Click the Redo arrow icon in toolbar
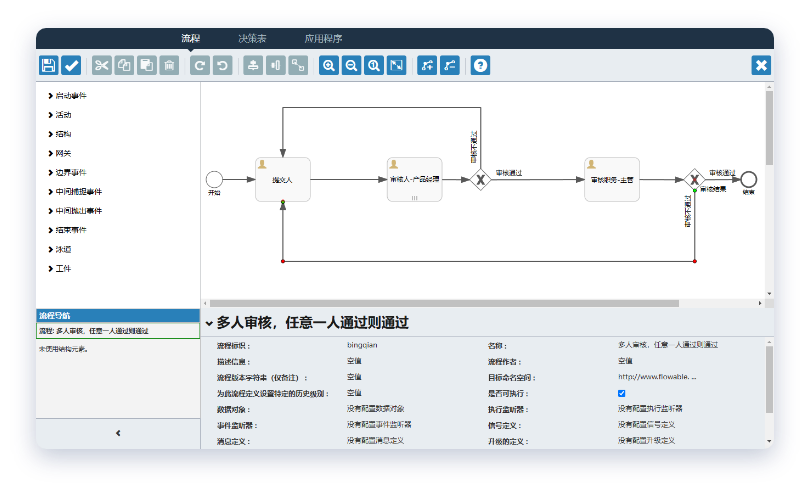The image size is (810, 493). tap(199, 65)
